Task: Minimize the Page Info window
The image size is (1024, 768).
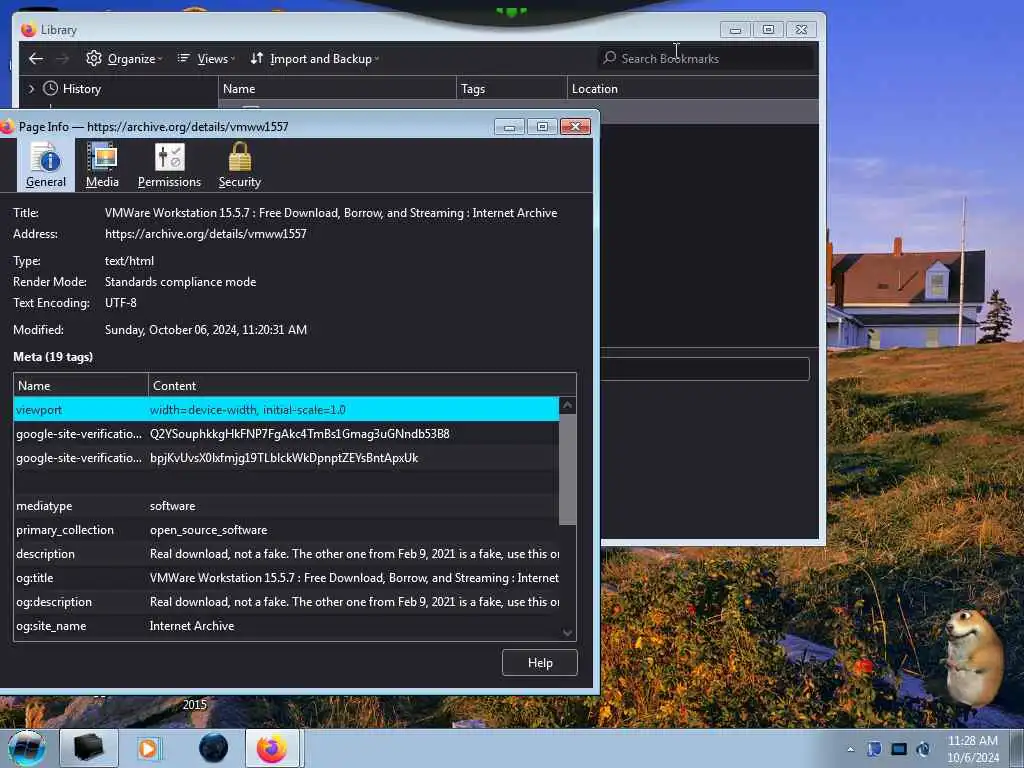Action: click(509, 127)
